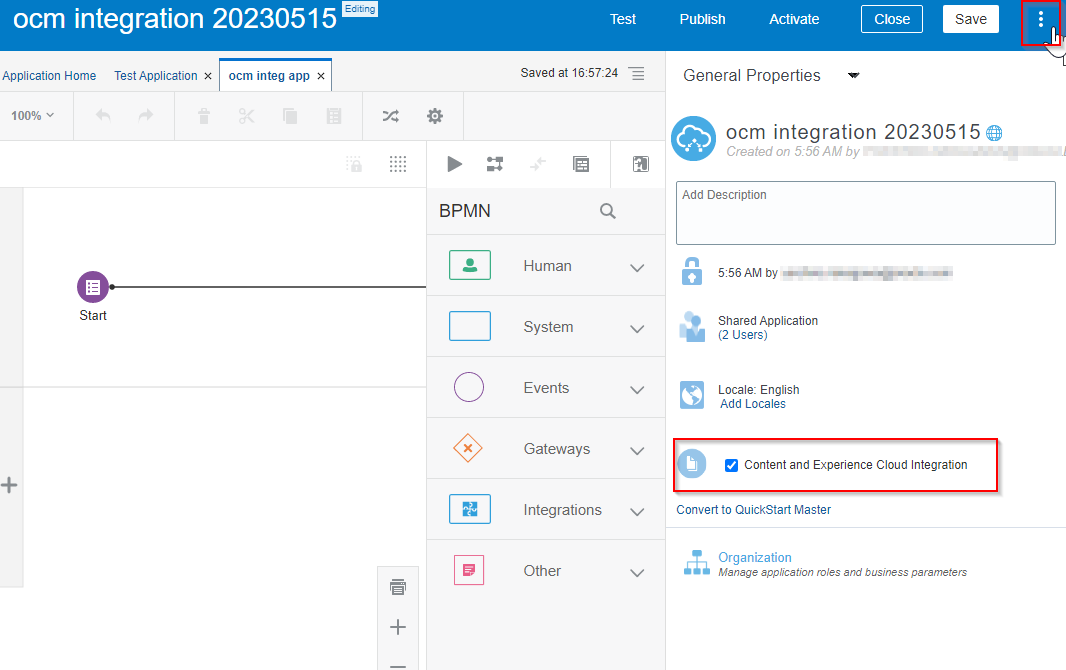1066x670 pixels.
Task: Click the saved-status list menu icon
Action: [x=636, y=73]
